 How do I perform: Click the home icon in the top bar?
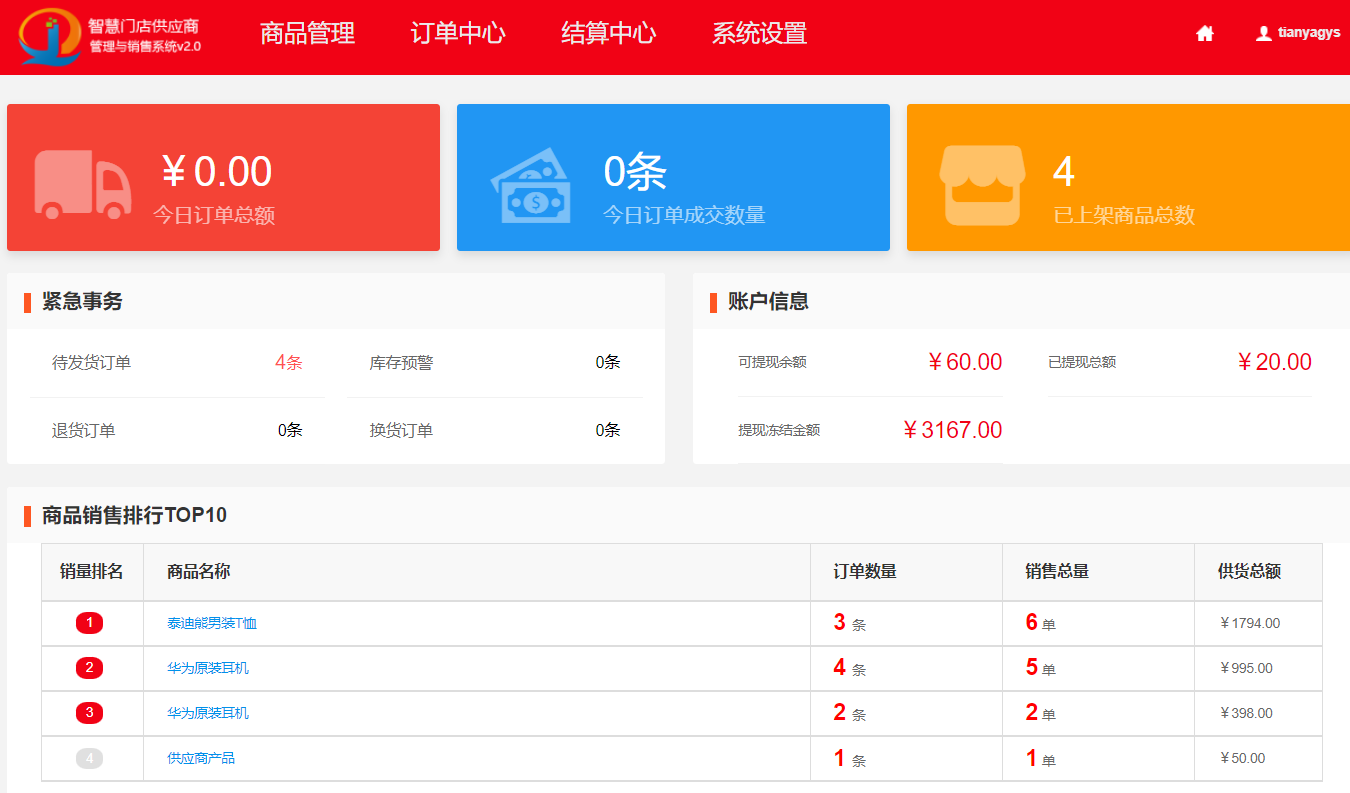[x=1204, y=33]
